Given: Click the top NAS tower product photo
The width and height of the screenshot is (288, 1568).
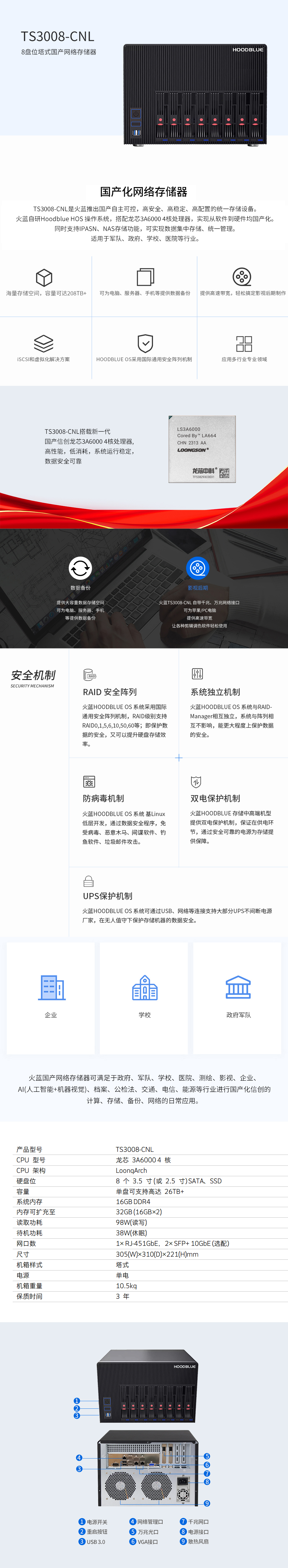Looking at the screenshot, I should (x=195, y=94).
